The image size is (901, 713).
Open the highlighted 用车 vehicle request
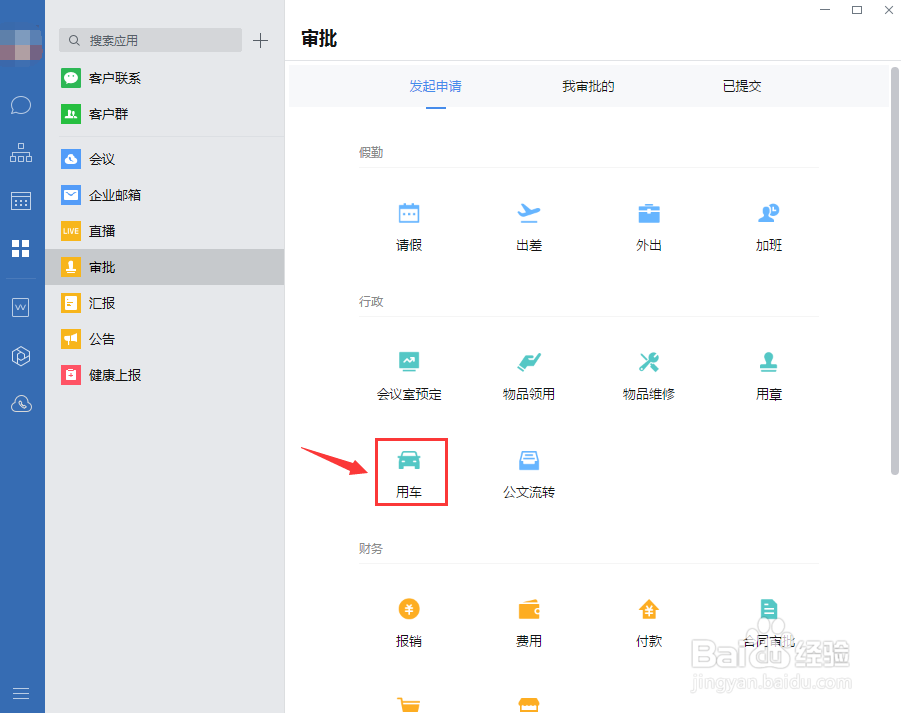[x=410, y=471]
